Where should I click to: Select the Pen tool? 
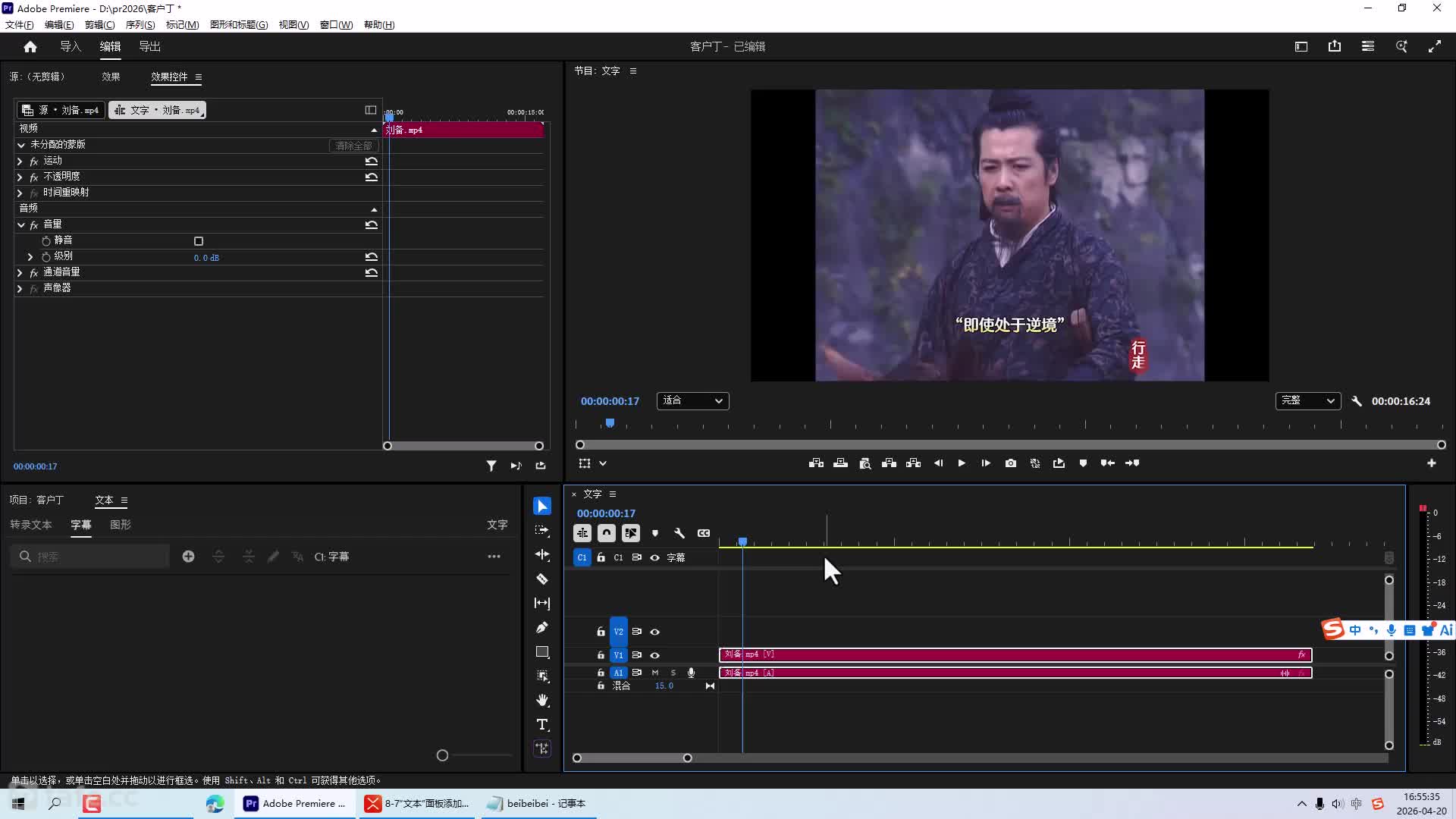pos(542,627)
